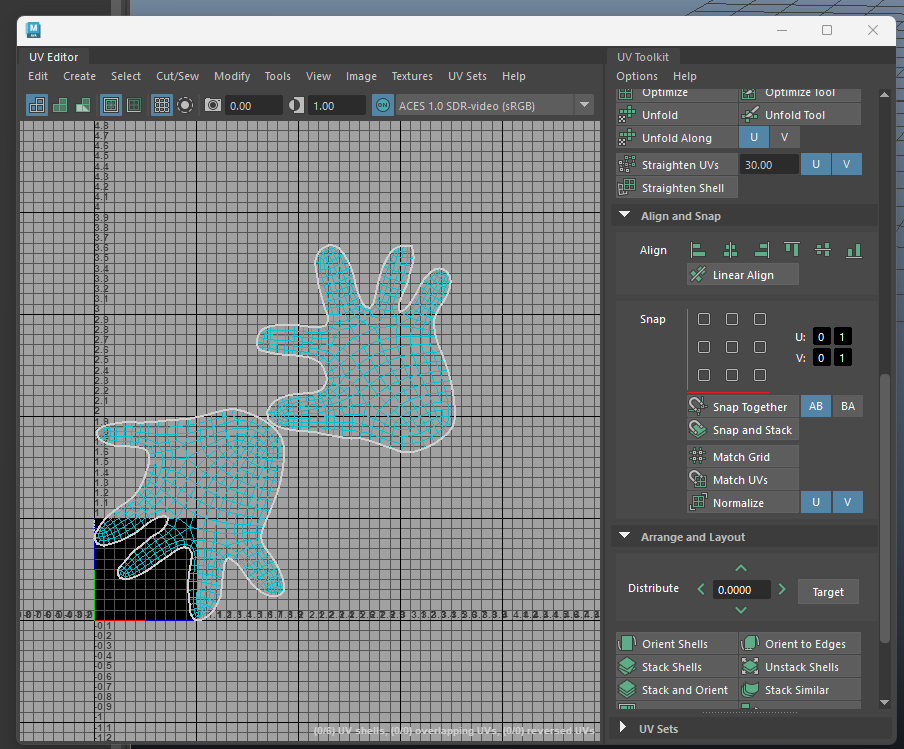
Task: Toggle the isolate select icon
Action: (185, 106)
